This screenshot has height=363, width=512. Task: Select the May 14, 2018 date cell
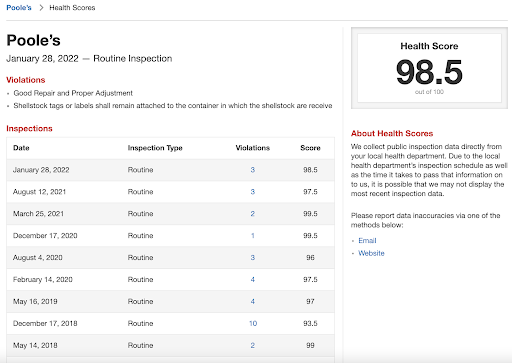35,346
